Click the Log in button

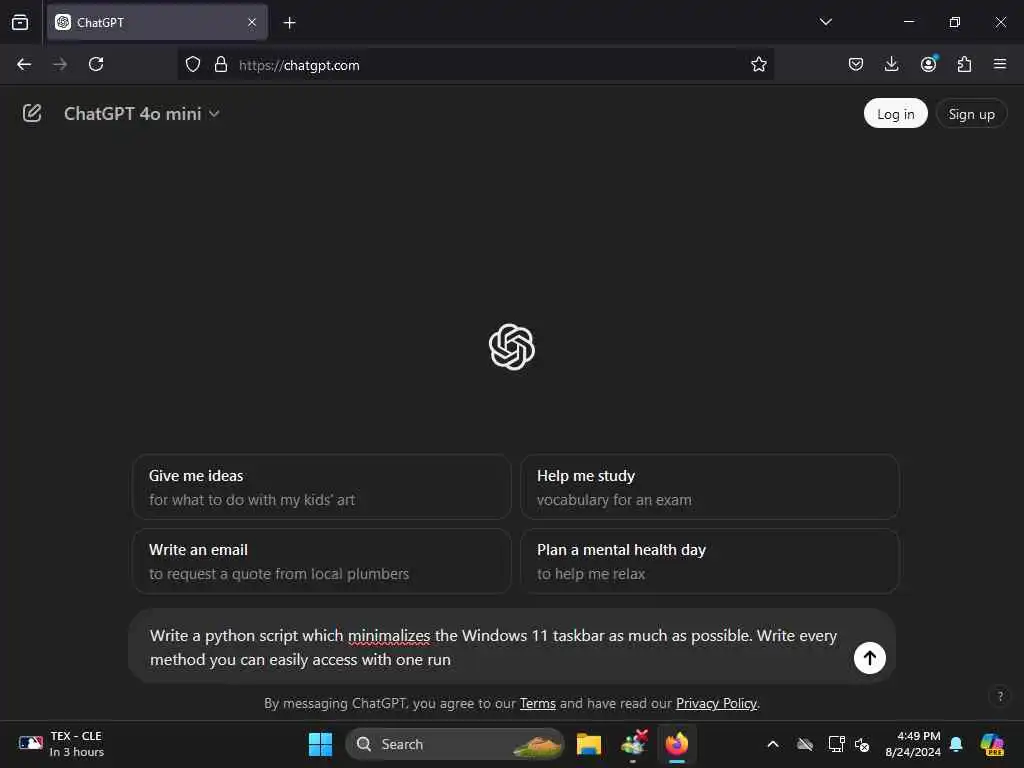point(895,114)
